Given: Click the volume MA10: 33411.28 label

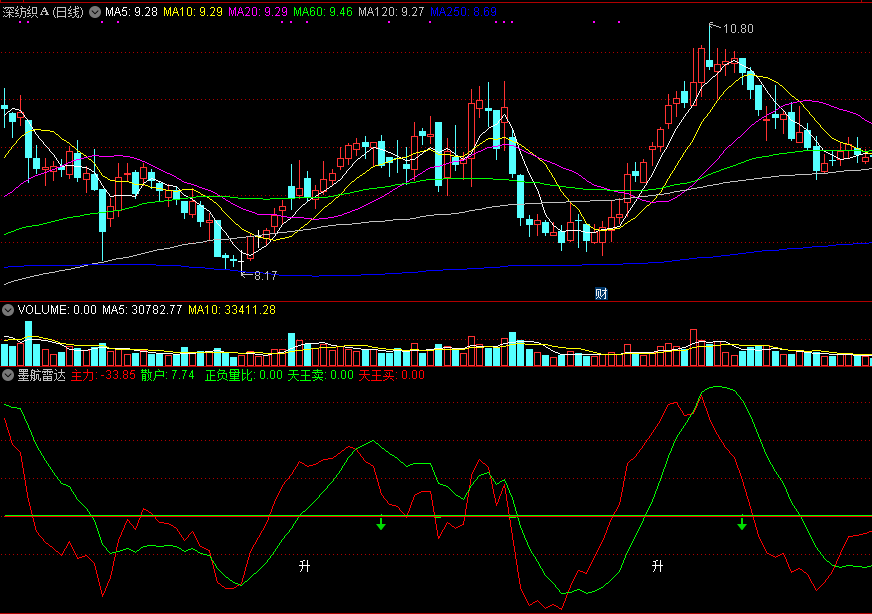Looking at the screenshot, I should (x=232, y=310).
